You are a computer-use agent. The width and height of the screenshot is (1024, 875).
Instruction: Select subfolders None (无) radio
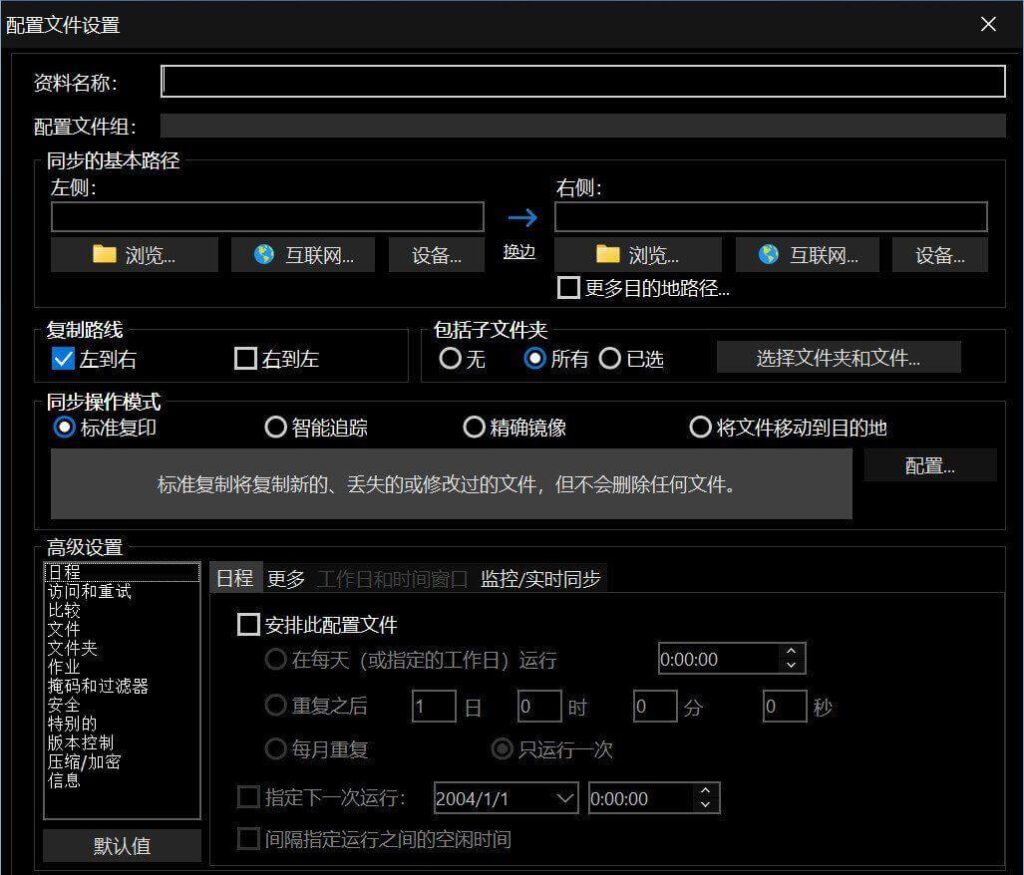coord(450,358)
